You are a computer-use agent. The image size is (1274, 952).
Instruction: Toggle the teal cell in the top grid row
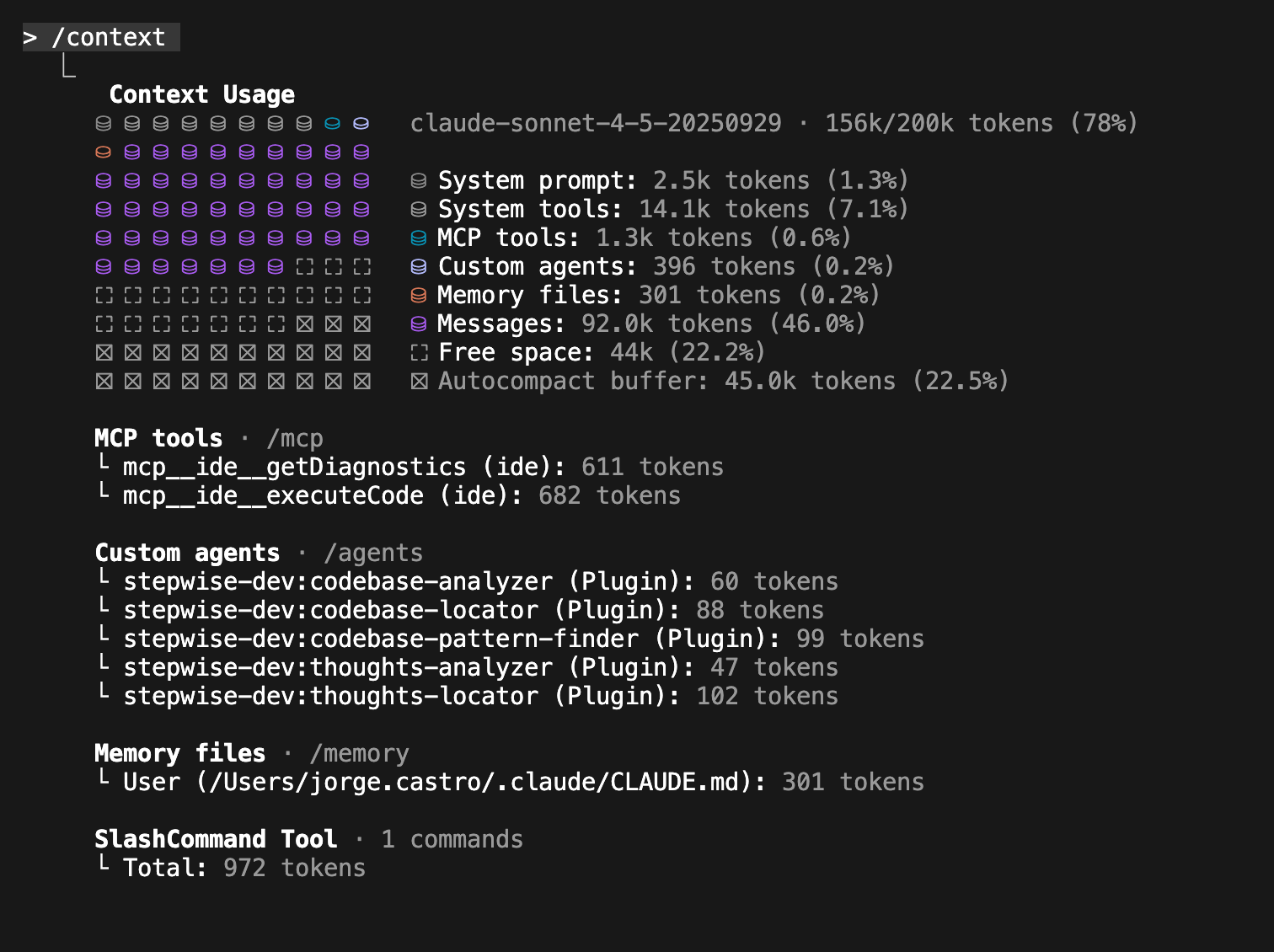[333, 123]
